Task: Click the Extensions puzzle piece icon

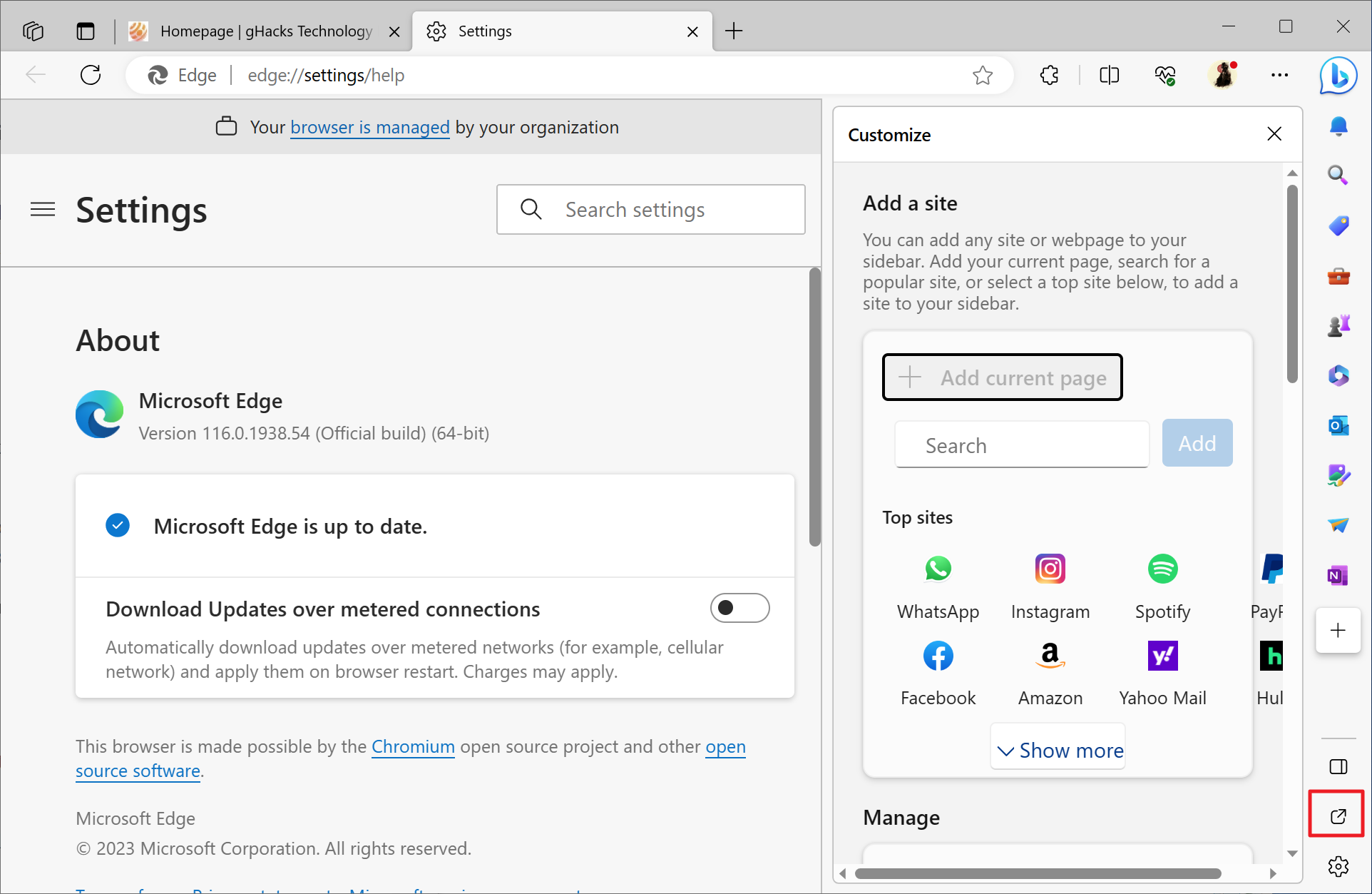Action: [x=1050, y=75]
